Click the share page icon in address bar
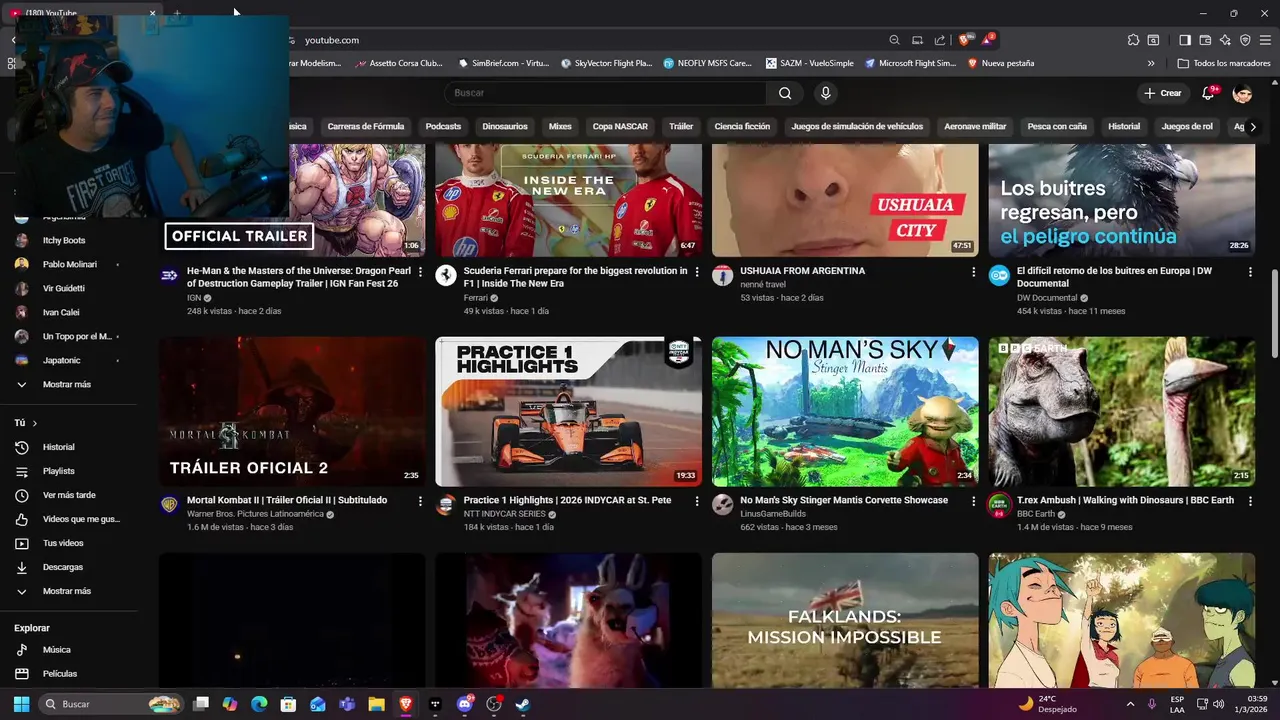This screenshot has height=720, width=1280. [x=940, y=40]
